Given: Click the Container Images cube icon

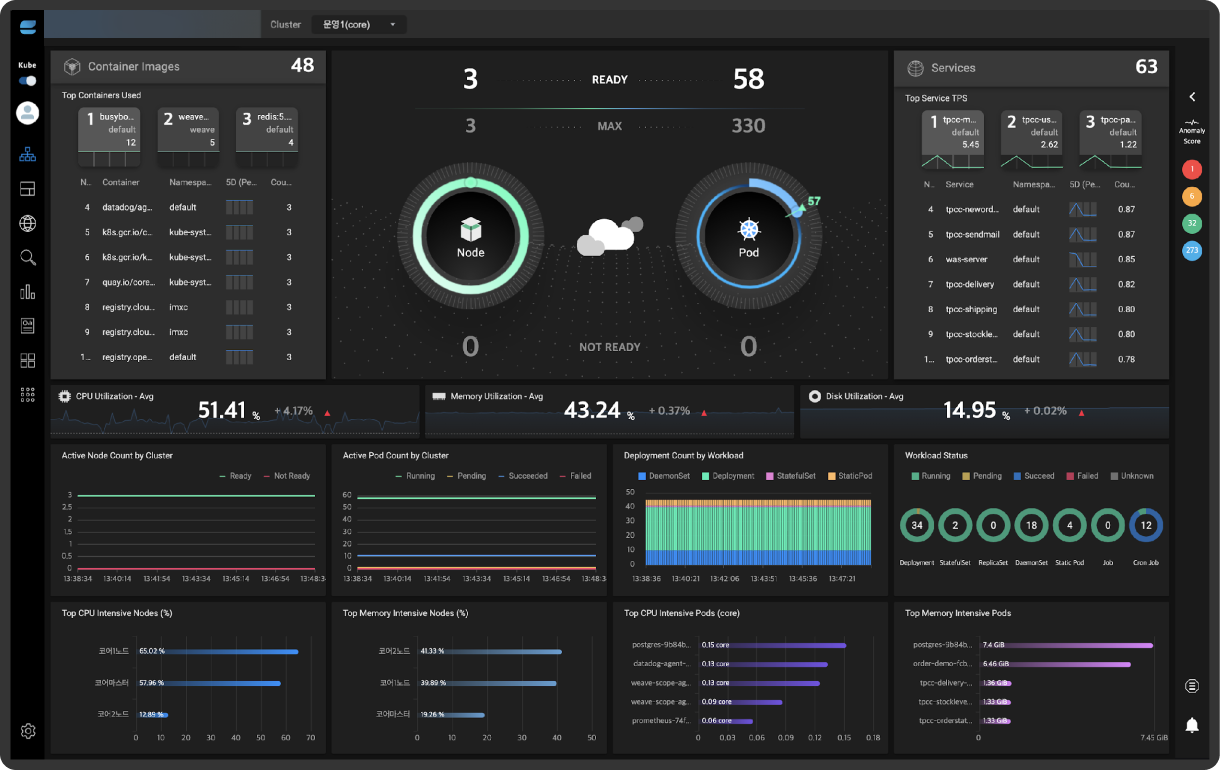Looking at the screenshot, I should tap(72, 67).
